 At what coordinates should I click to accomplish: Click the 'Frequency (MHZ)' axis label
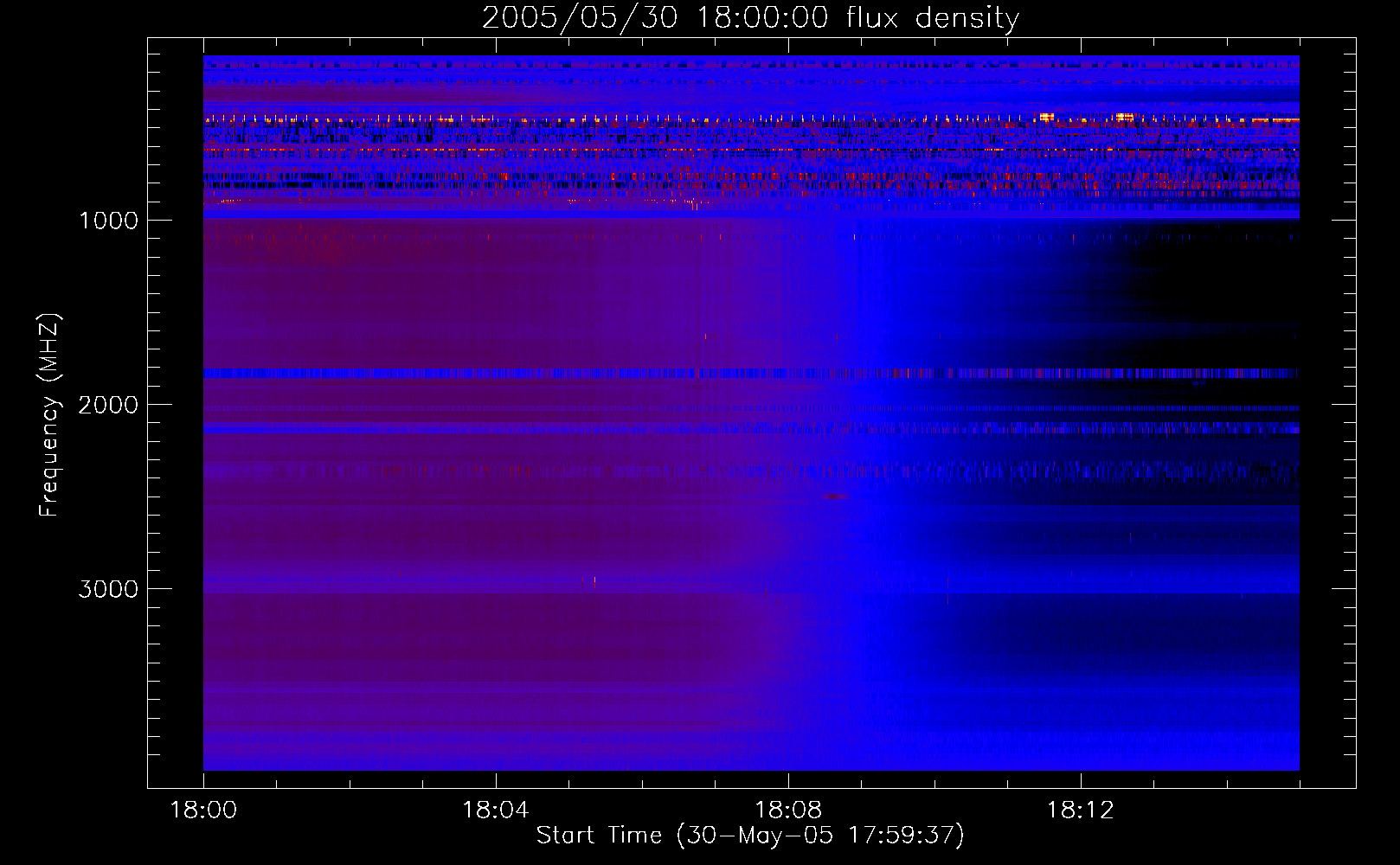[x=49, y=415]
